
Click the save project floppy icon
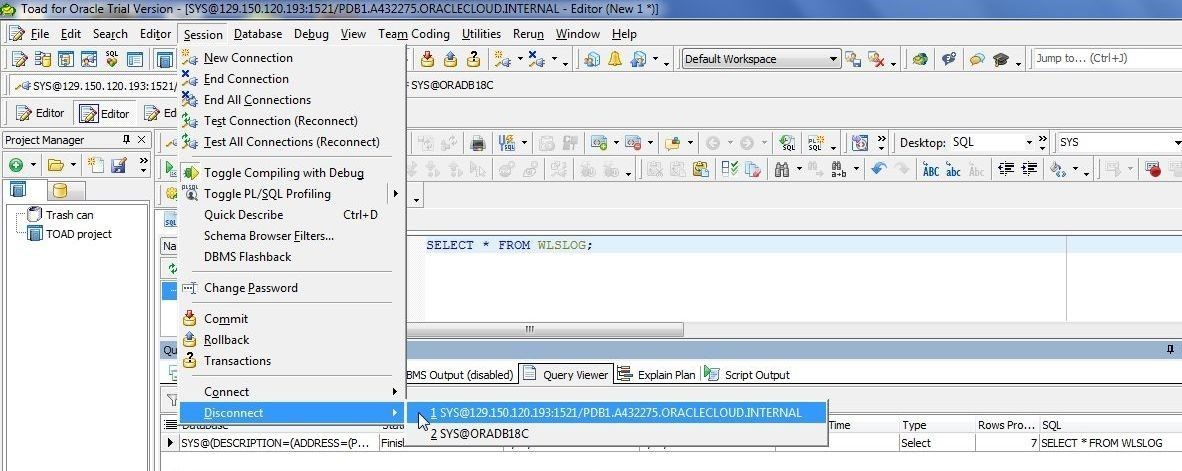point(119,164)
